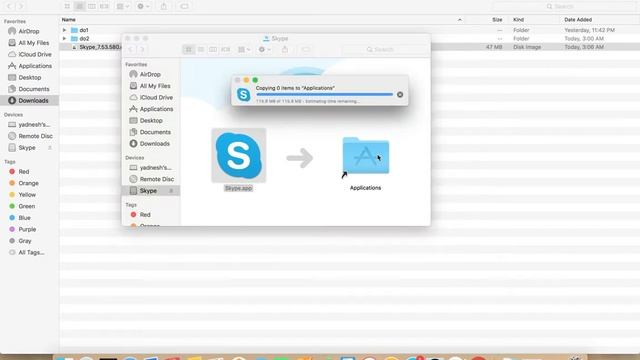Viewport: 640px width, 360px height.
Task: Switch to column view in the Skype window
Action: click(213, 49)
